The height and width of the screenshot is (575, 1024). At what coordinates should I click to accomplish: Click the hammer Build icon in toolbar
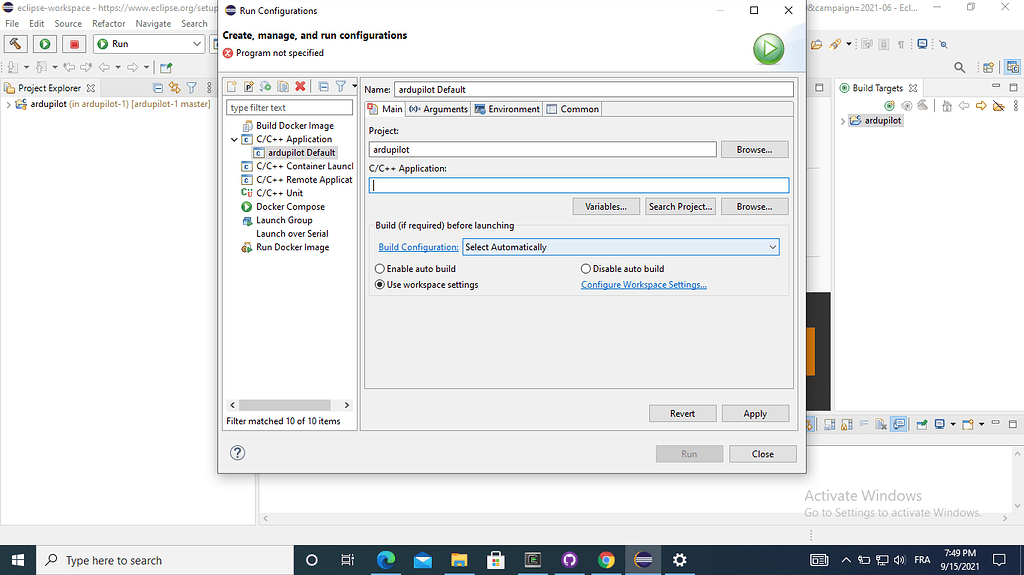click(16, 44)
